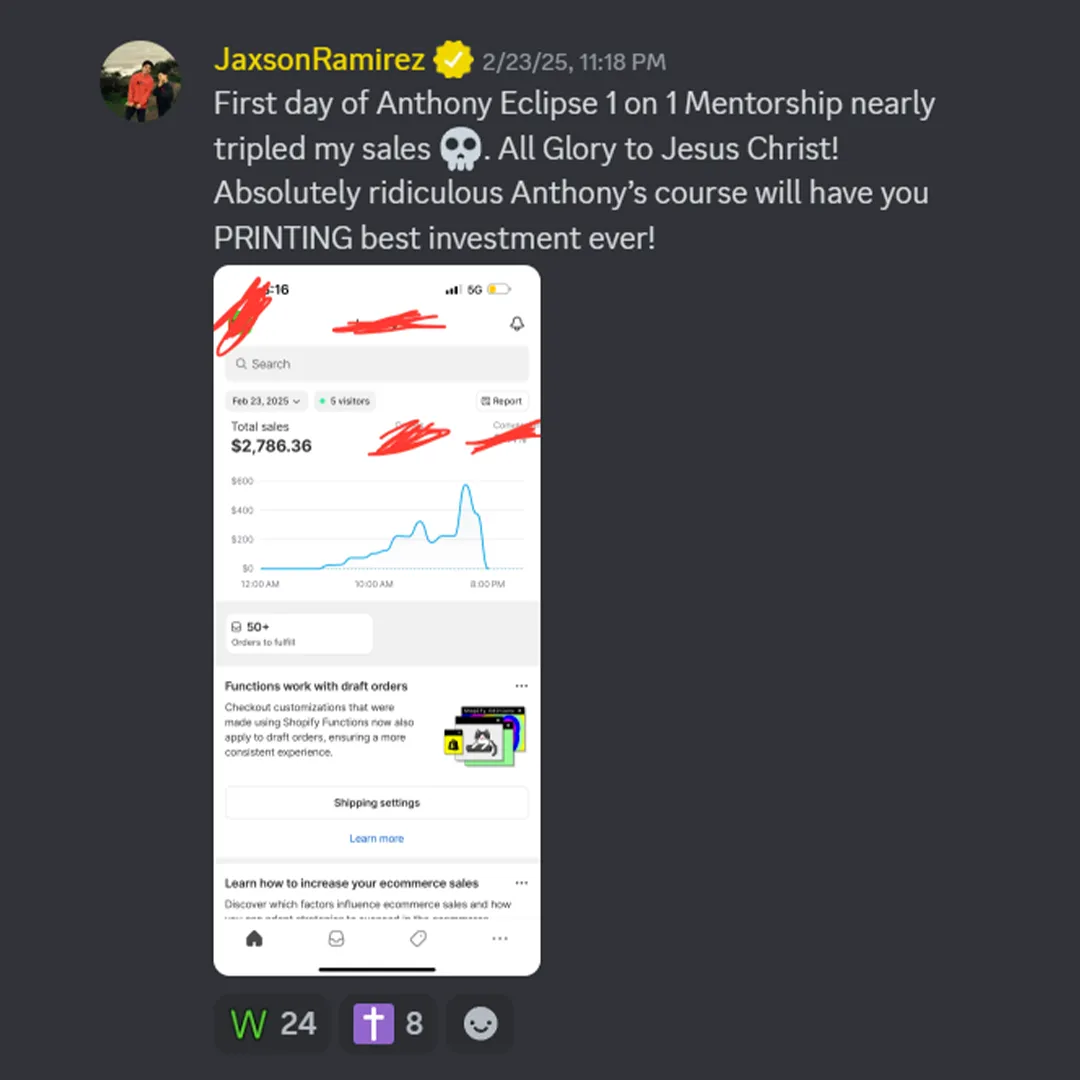
Task: Open the 50+ Orders to fulfill card
Action: 299,634
